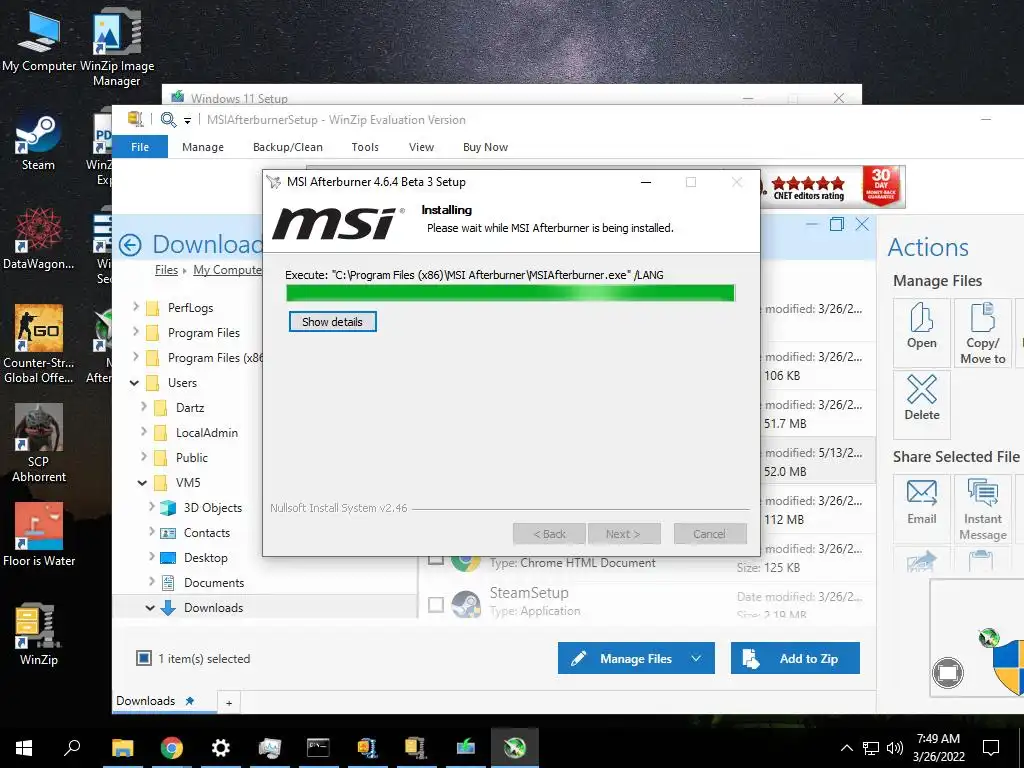Click the Manage Files button

click(x=635, y=658)
